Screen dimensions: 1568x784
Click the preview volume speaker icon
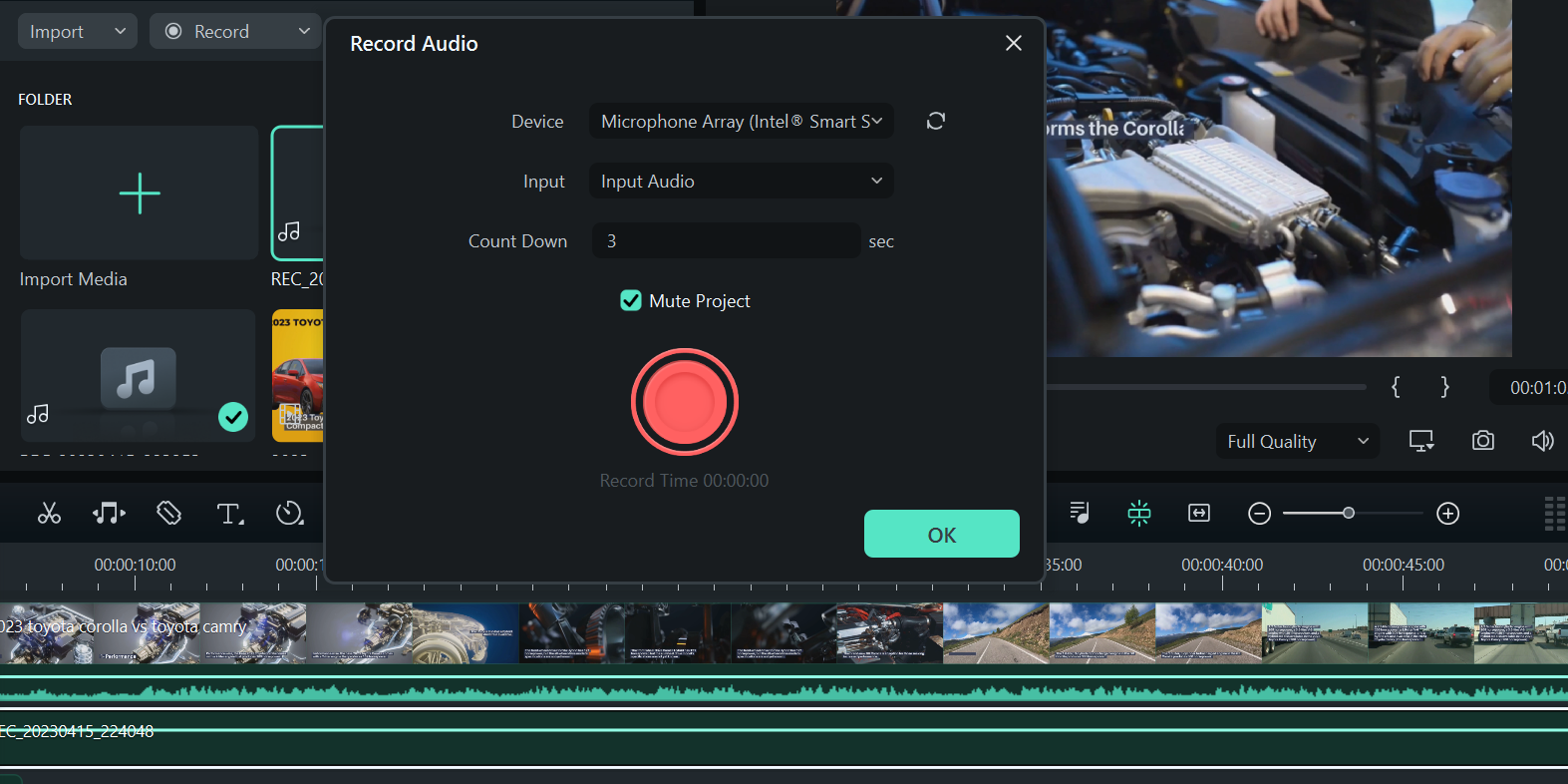[1542, 441]
